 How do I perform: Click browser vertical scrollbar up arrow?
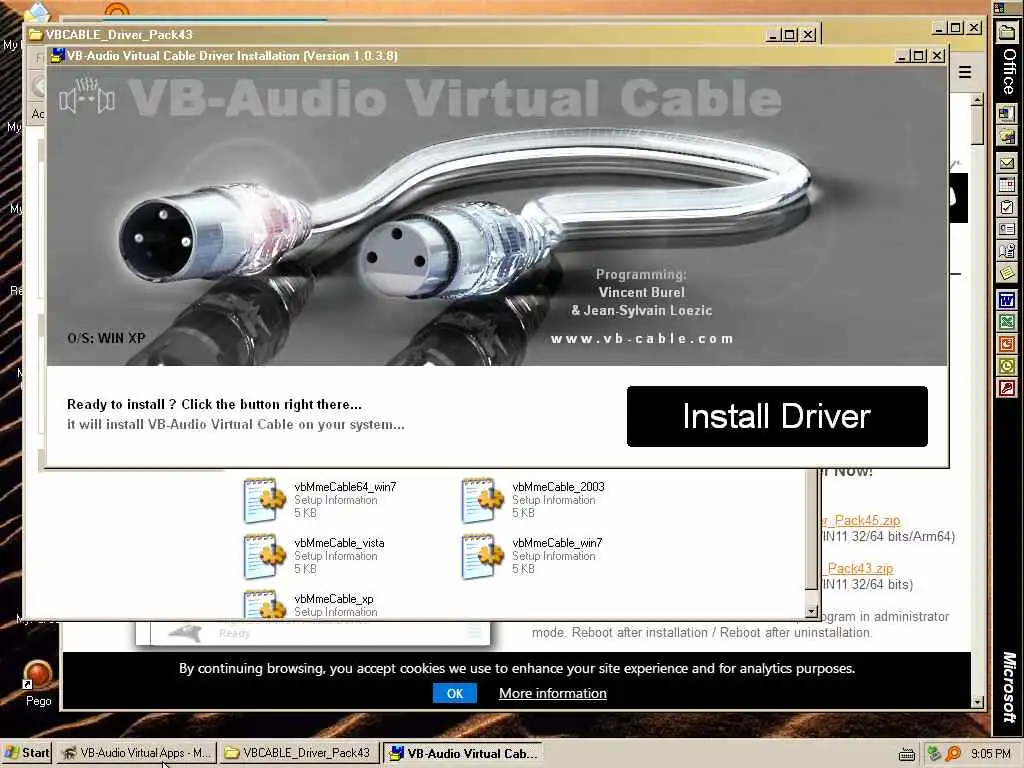[x=977, y=100]
